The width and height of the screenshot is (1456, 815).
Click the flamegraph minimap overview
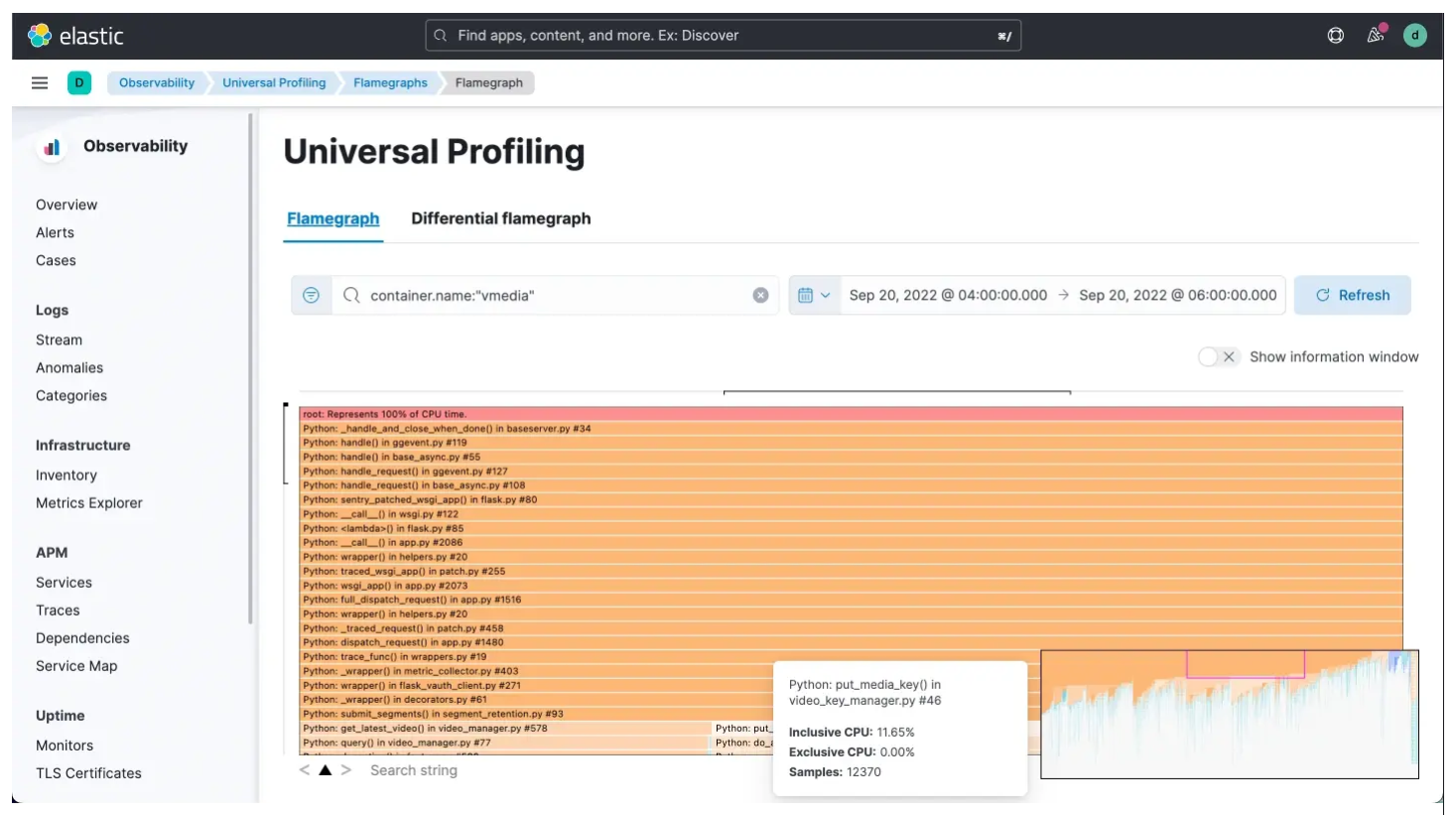pyautogui.click(x=1229, y=715)
